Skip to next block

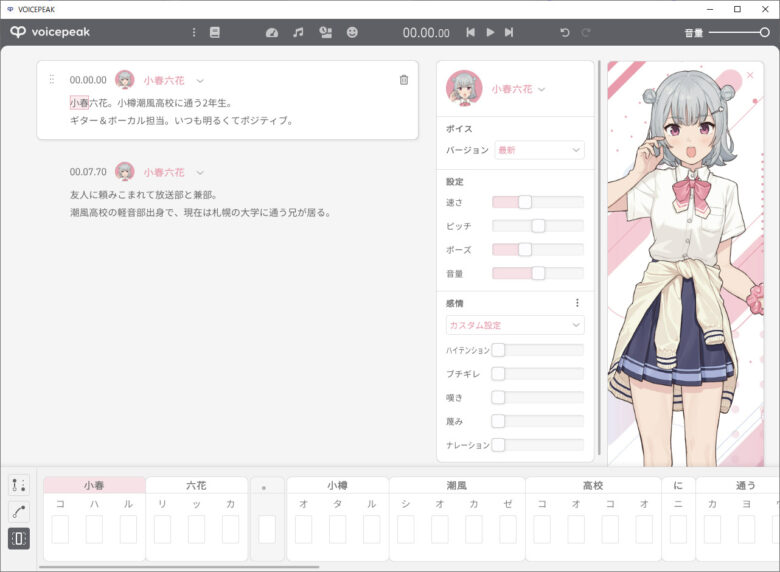coord(509,32)
